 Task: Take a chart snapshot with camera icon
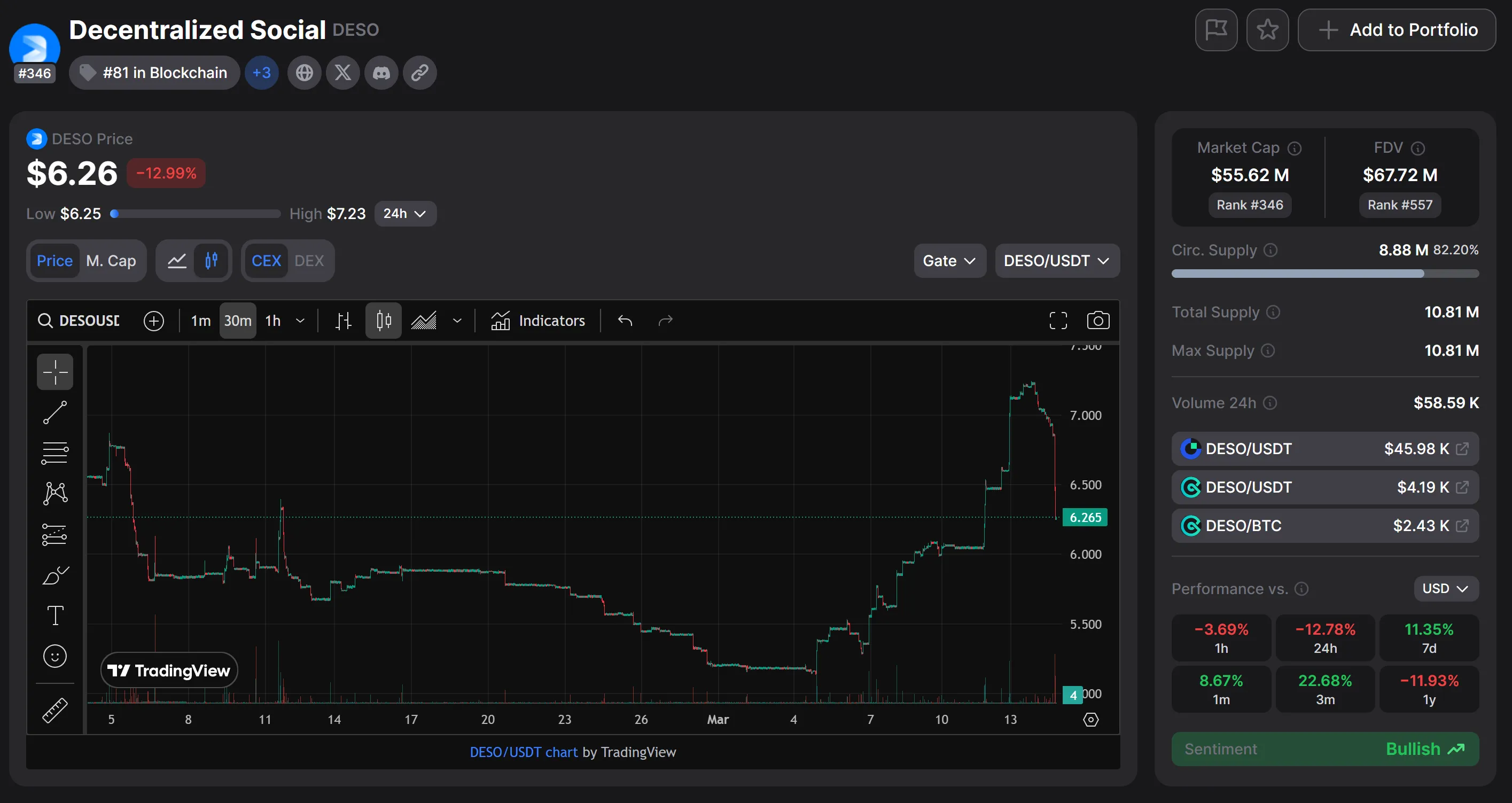tap(1097, 321)
